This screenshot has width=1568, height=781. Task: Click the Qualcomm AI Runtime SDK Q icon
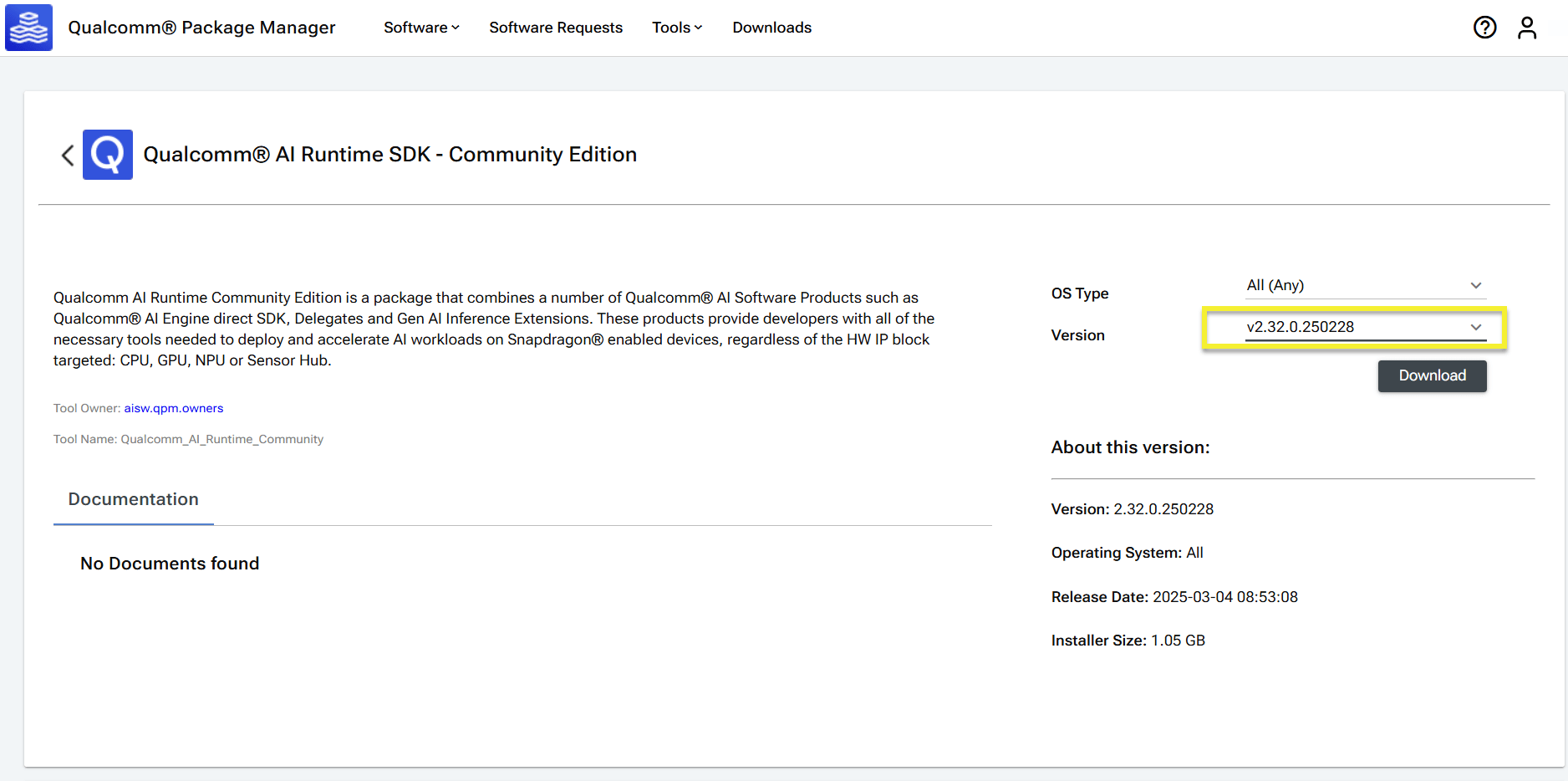coord(108,155)
